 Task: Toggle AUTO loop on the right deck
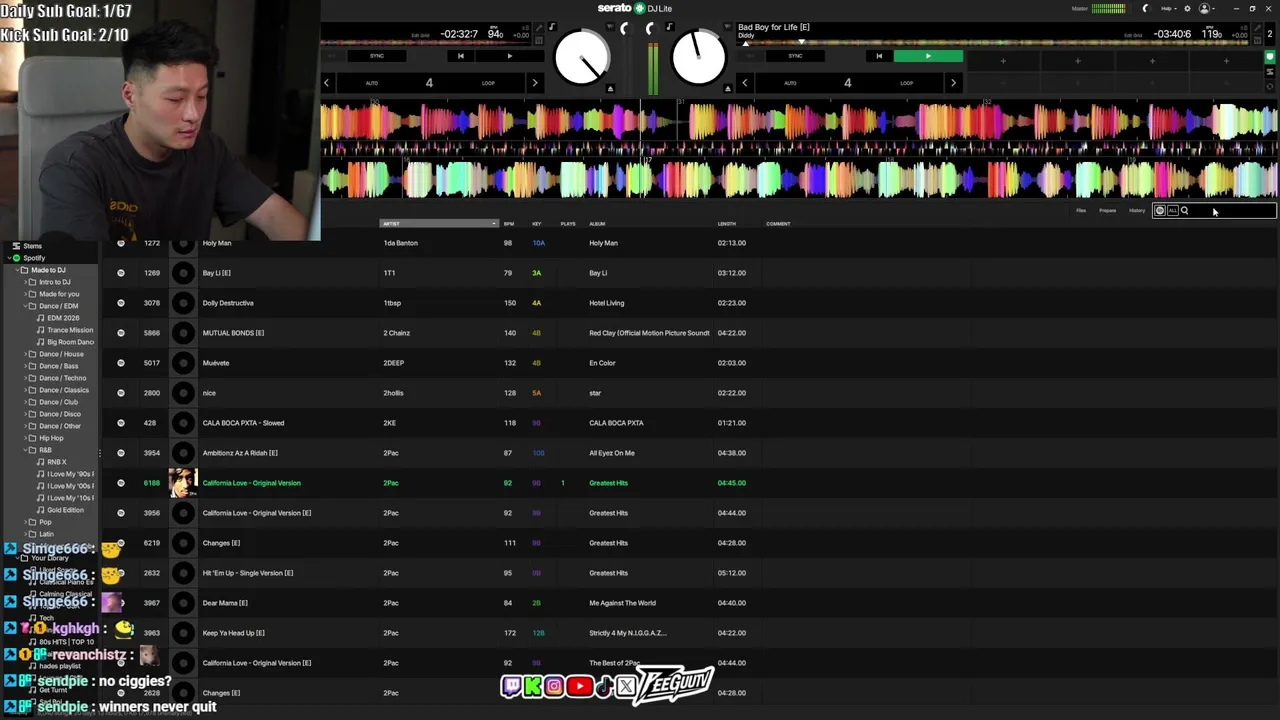click(x=790, y=83)
